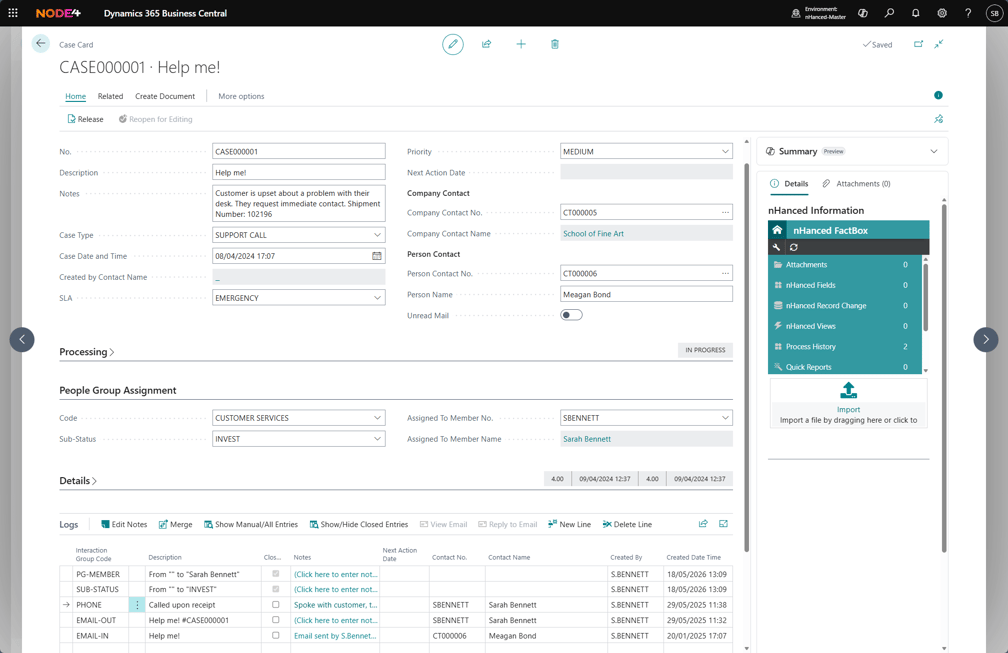Expand the Details section header
Viewport: 1008px width, 653px height.
[x=78, y=481]
